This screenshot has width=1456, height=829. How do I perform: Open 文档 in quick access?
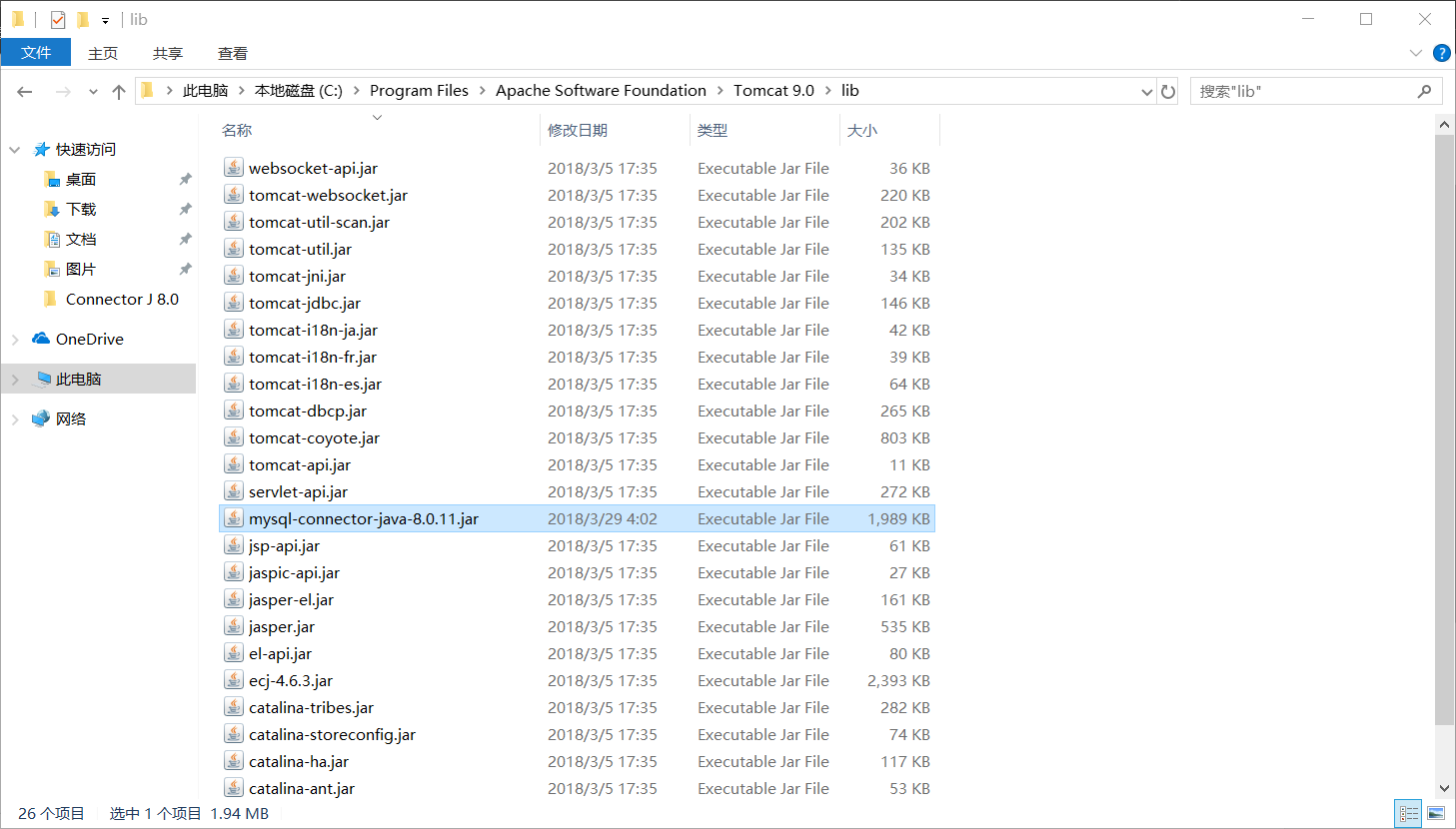(x=81, y=239)
